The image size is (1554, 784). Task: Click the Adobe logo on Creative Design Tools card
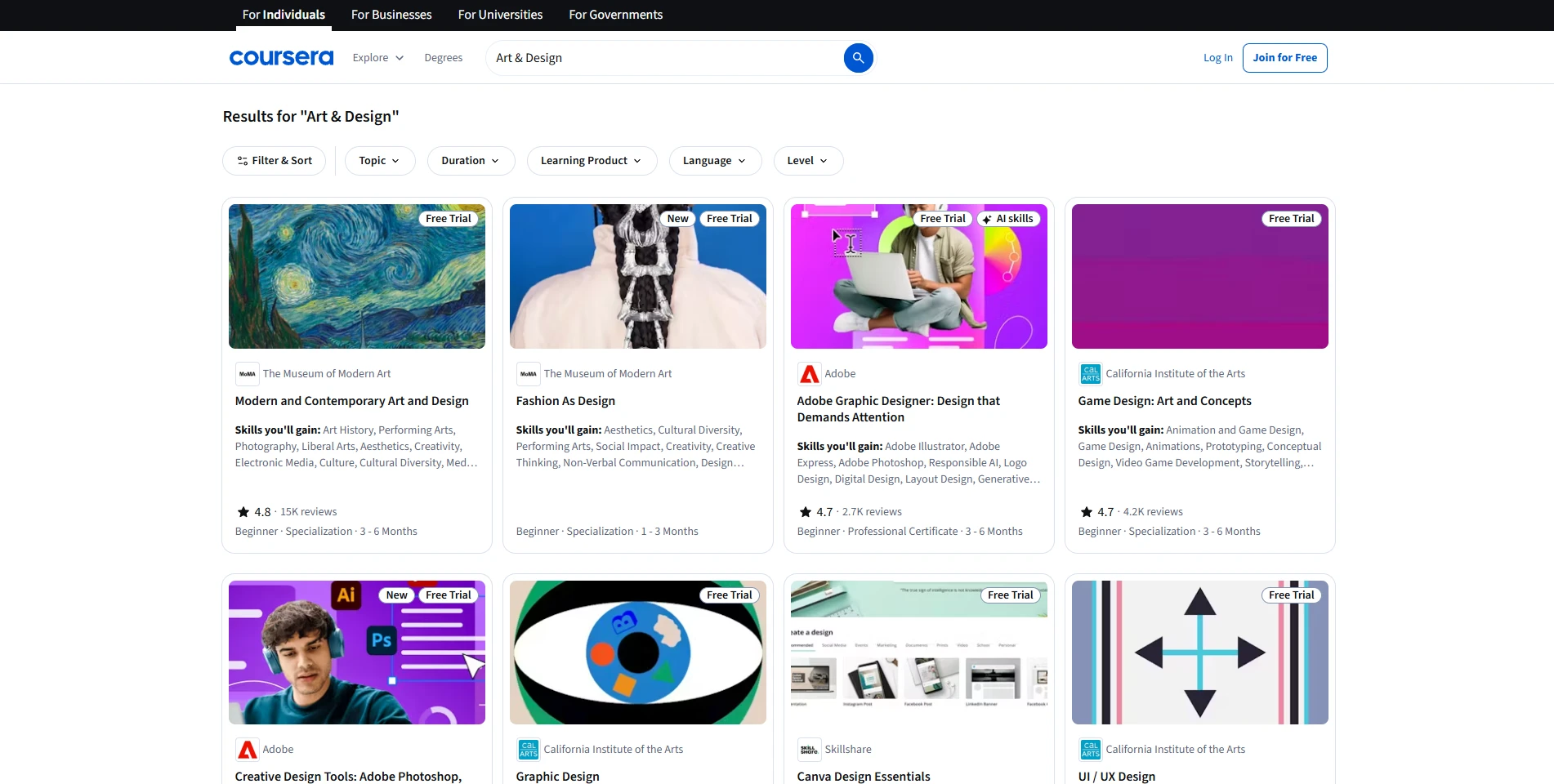pyautogui.click(x=247, y=749)
